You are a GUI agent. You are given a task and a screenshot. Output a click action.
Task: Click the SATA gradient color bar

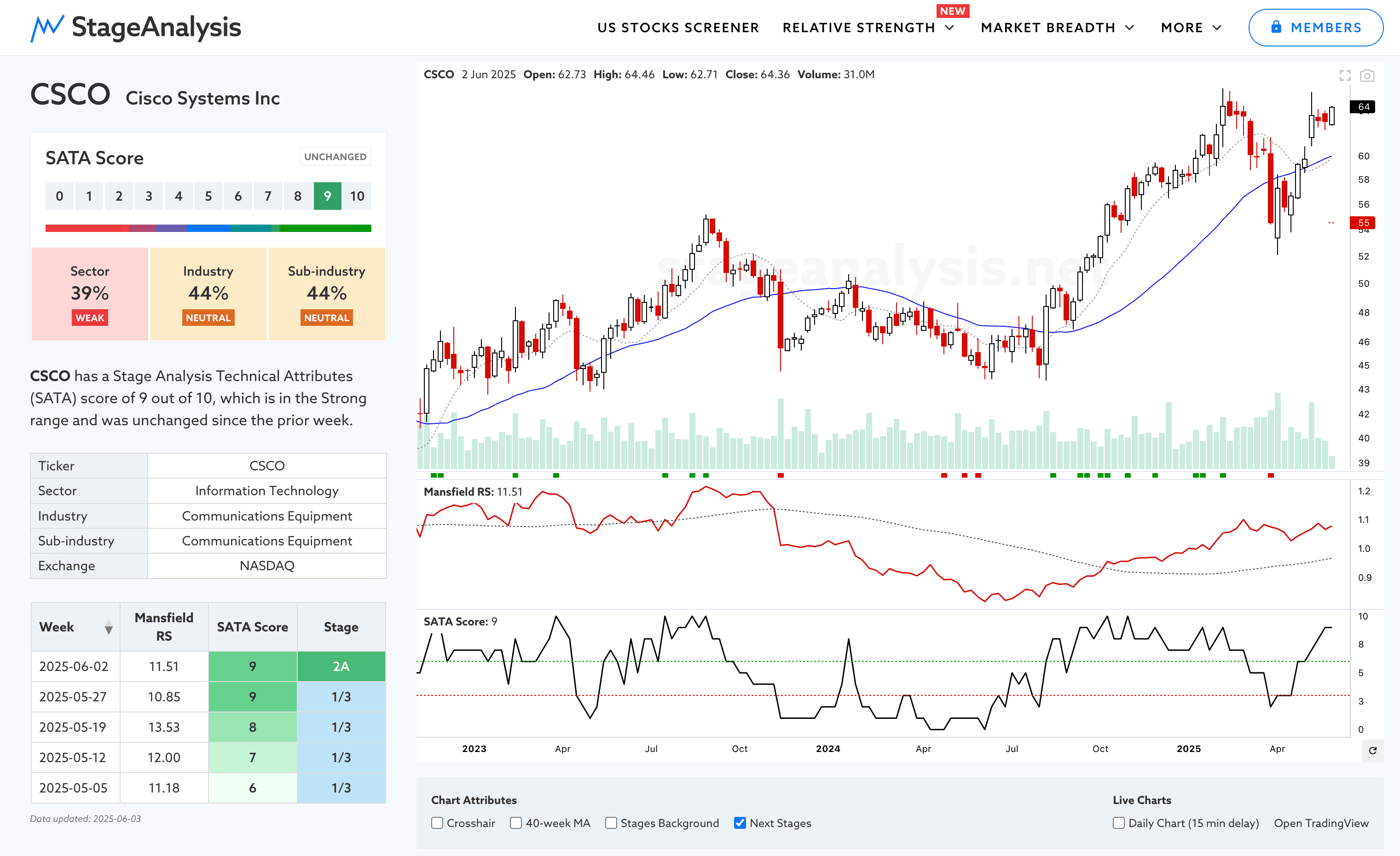coord(208,228)
